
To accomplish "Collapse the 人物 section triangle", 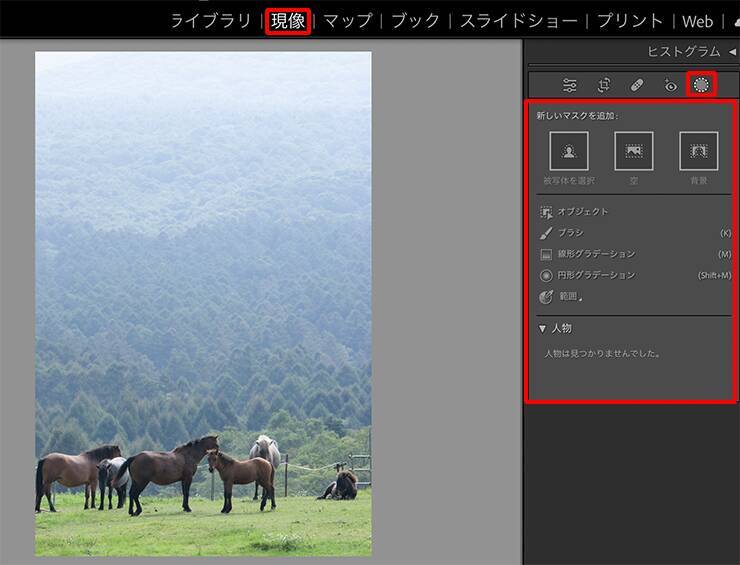I will coord(542,329).
